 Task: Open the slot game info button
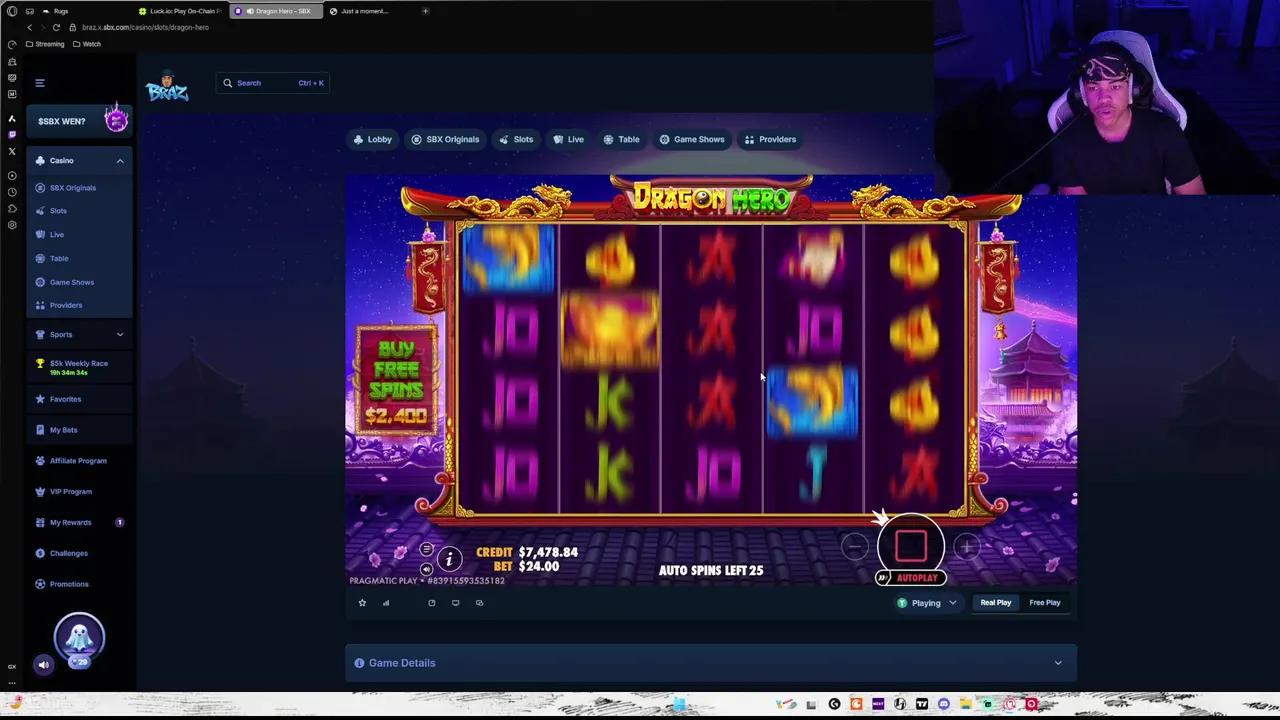pos(449,560)
